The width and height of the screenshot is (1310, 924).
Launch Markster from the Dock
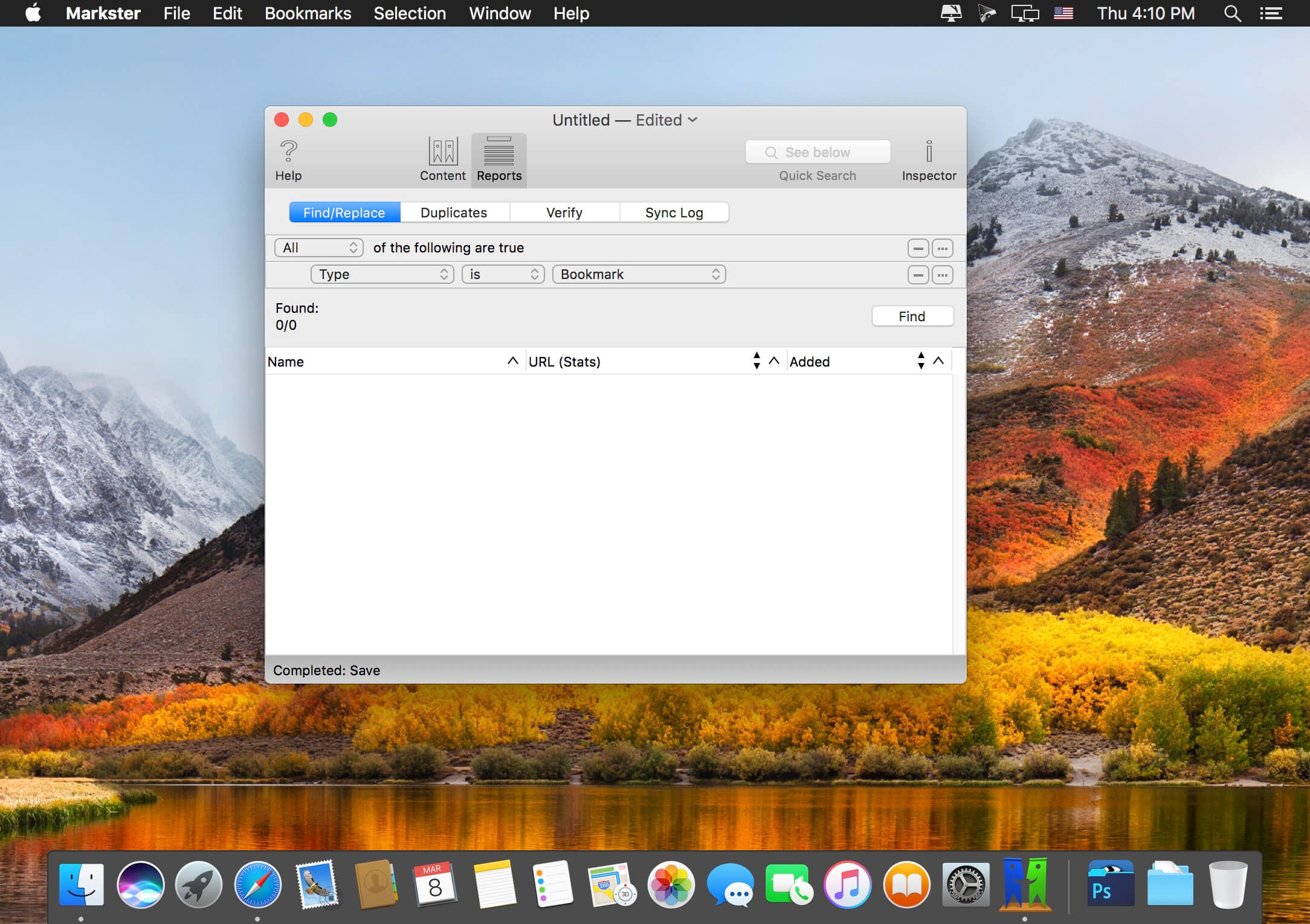pos(1025,885)
